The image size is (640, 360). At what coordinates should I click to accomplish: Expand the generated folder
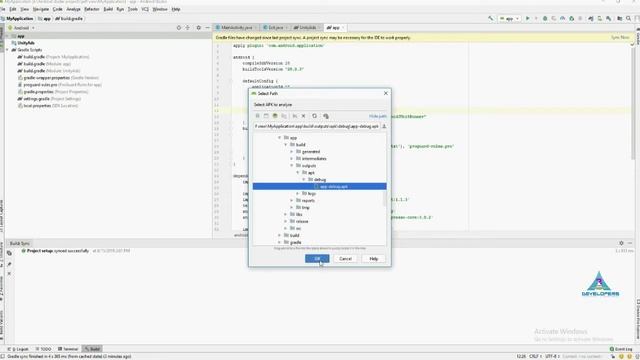[292, 151]
